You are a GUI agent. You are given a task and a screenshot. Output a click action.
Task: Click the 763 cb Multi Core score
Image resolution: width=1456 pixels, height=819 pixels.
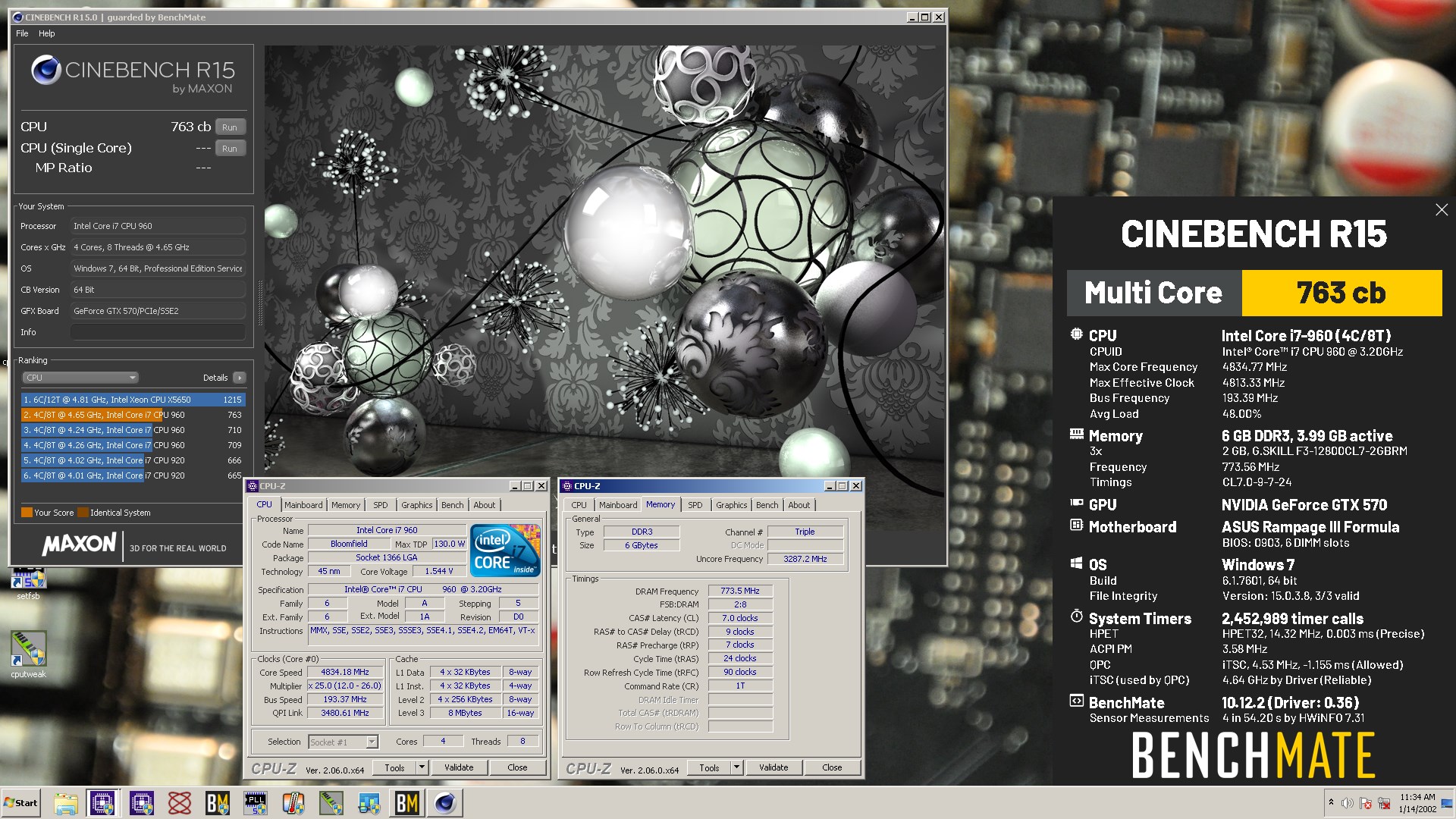(x=1341, y=293)
